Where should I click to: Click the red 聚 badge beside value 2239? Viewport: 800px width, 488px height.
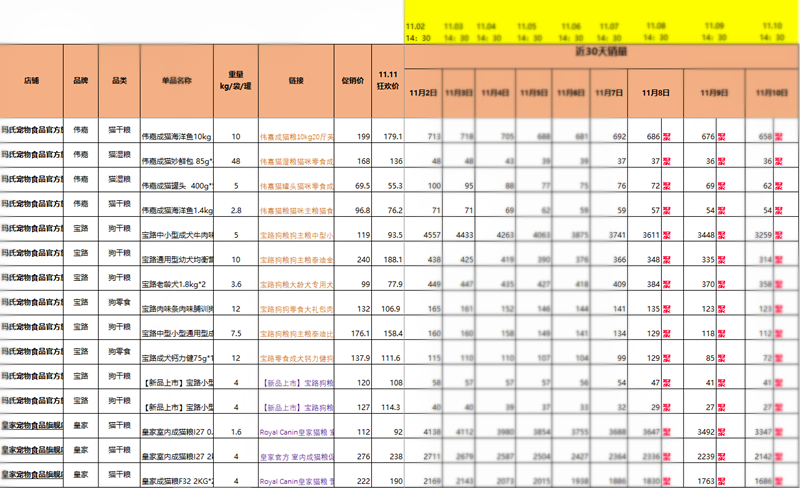pos(721,456)
